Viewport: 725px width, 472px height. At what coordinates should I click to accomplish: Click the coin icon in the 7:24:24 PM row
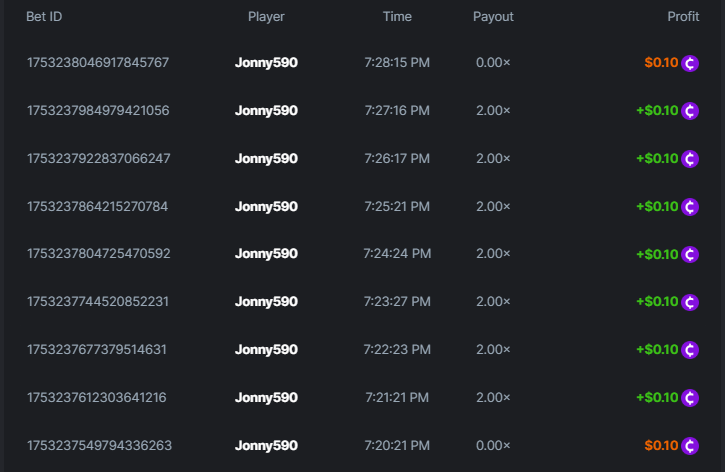coord(690,254)
